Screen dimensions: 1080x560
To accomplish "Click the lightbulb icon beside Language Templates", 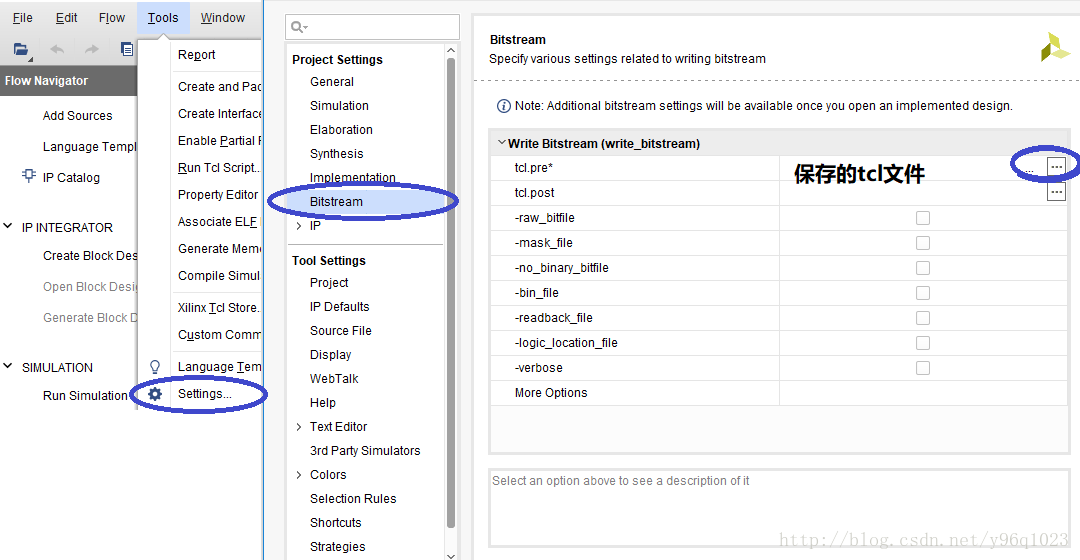I will (155, 366).
